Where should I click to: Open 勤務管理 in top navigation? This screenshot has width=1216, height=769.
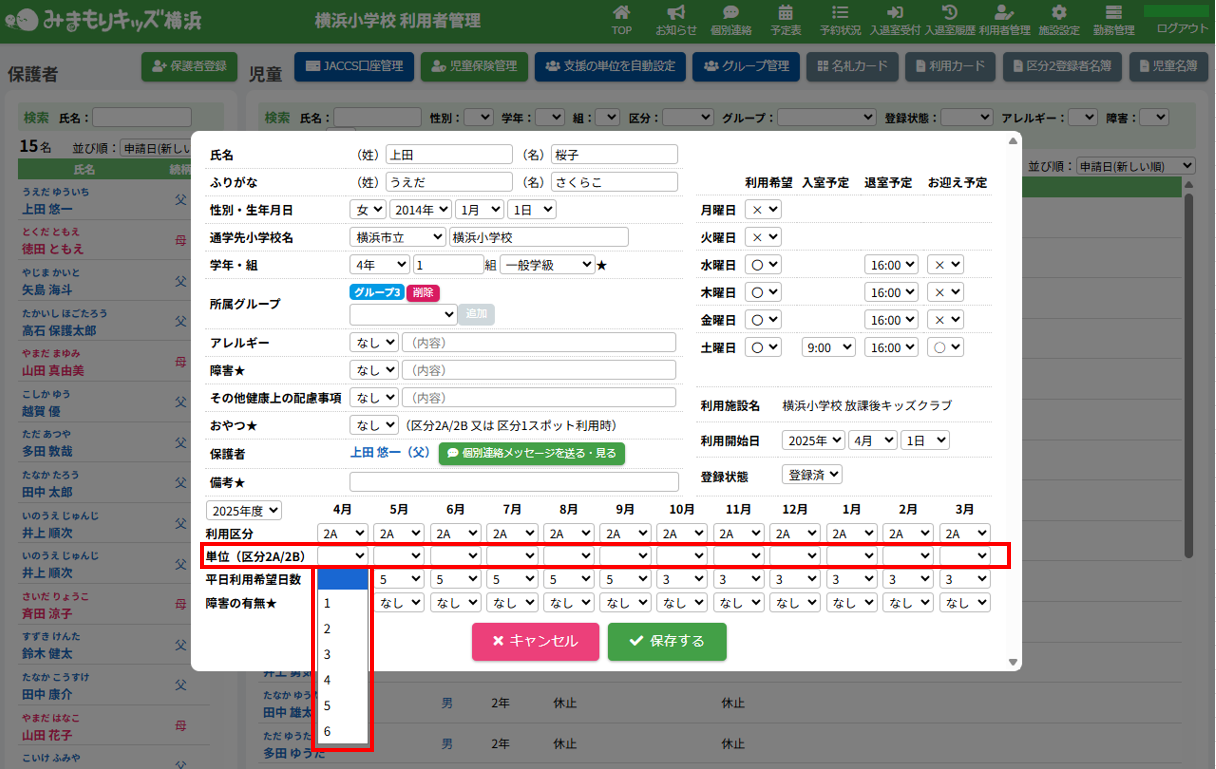coord(1113,20)
